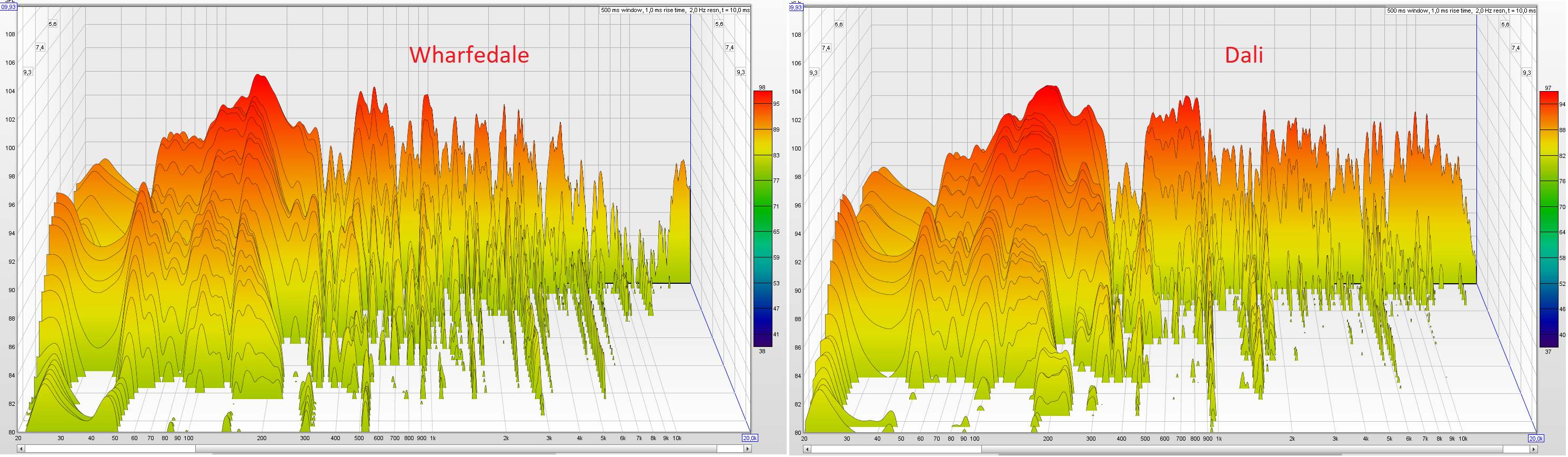Screen dimensions: 1568x457
Task: Click the red Wharfedale title label
Action: point(469,55)
